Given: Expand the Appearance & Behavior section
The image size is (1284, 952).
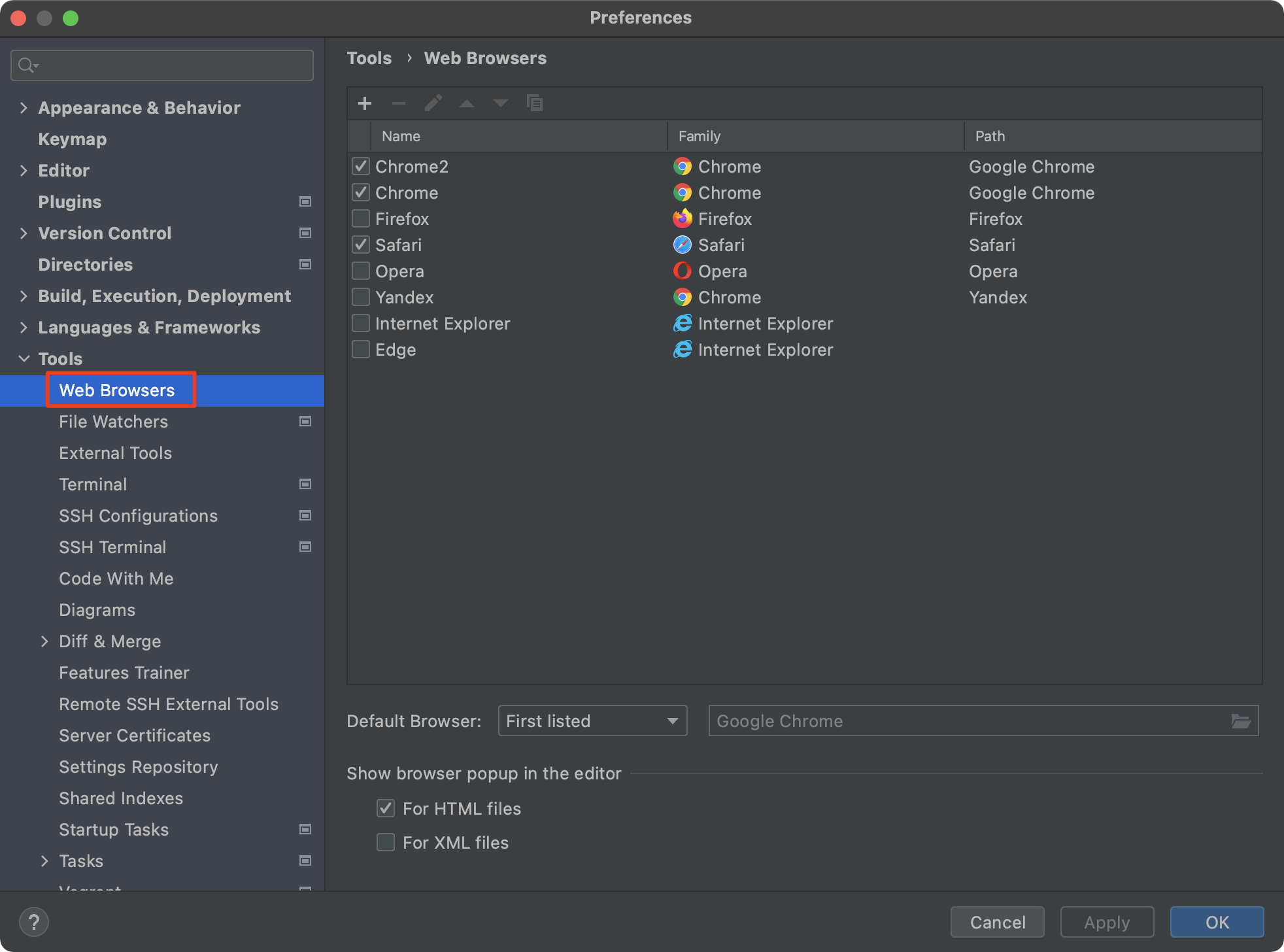Looking at the screenshot, I should point(24,108).
